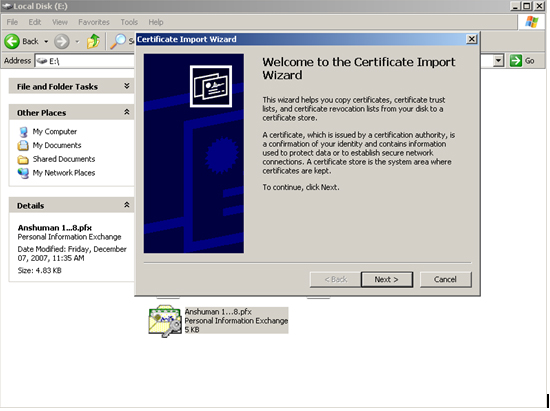The width and height of the screenshot is (550, 411).
Task: Open Shared Documents folder link
Action: coord(64,159)
